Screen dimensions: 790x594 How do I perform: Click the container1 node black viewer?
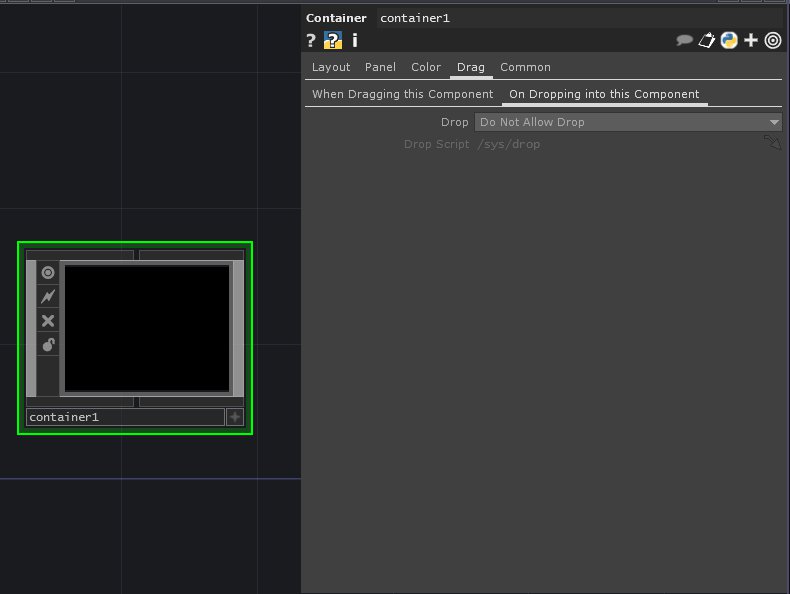[x=147, y=328]
